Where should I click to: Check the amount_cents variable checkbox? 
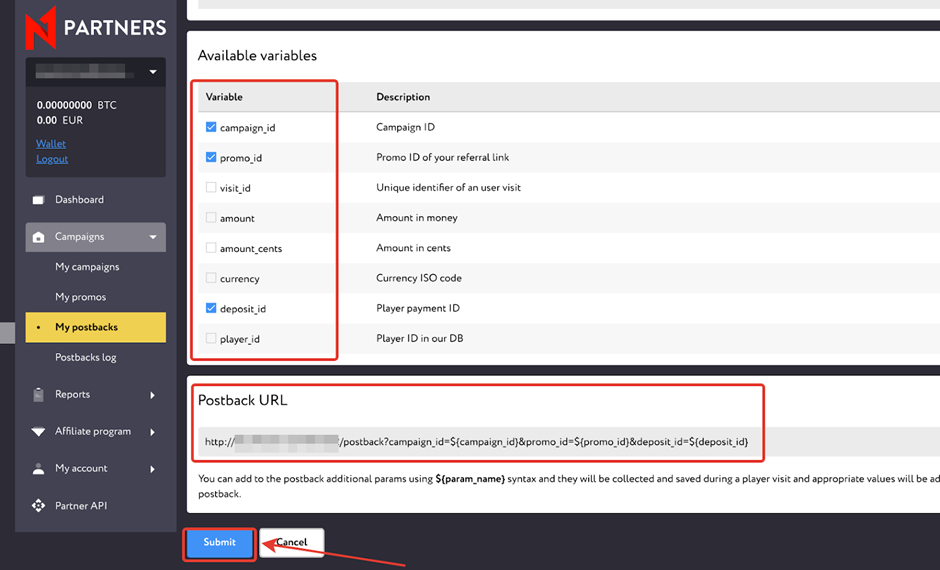211,248
